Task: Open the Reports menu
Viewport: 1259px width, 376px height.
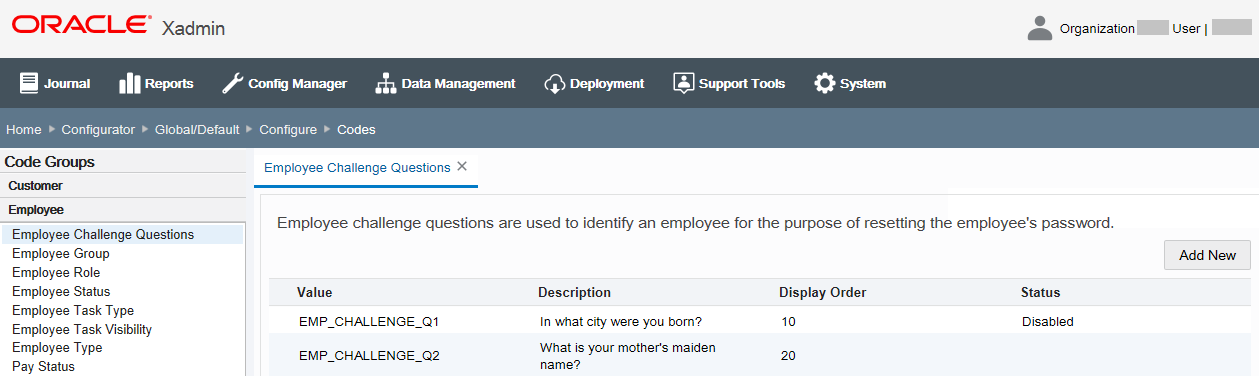Action: point(156,83)
